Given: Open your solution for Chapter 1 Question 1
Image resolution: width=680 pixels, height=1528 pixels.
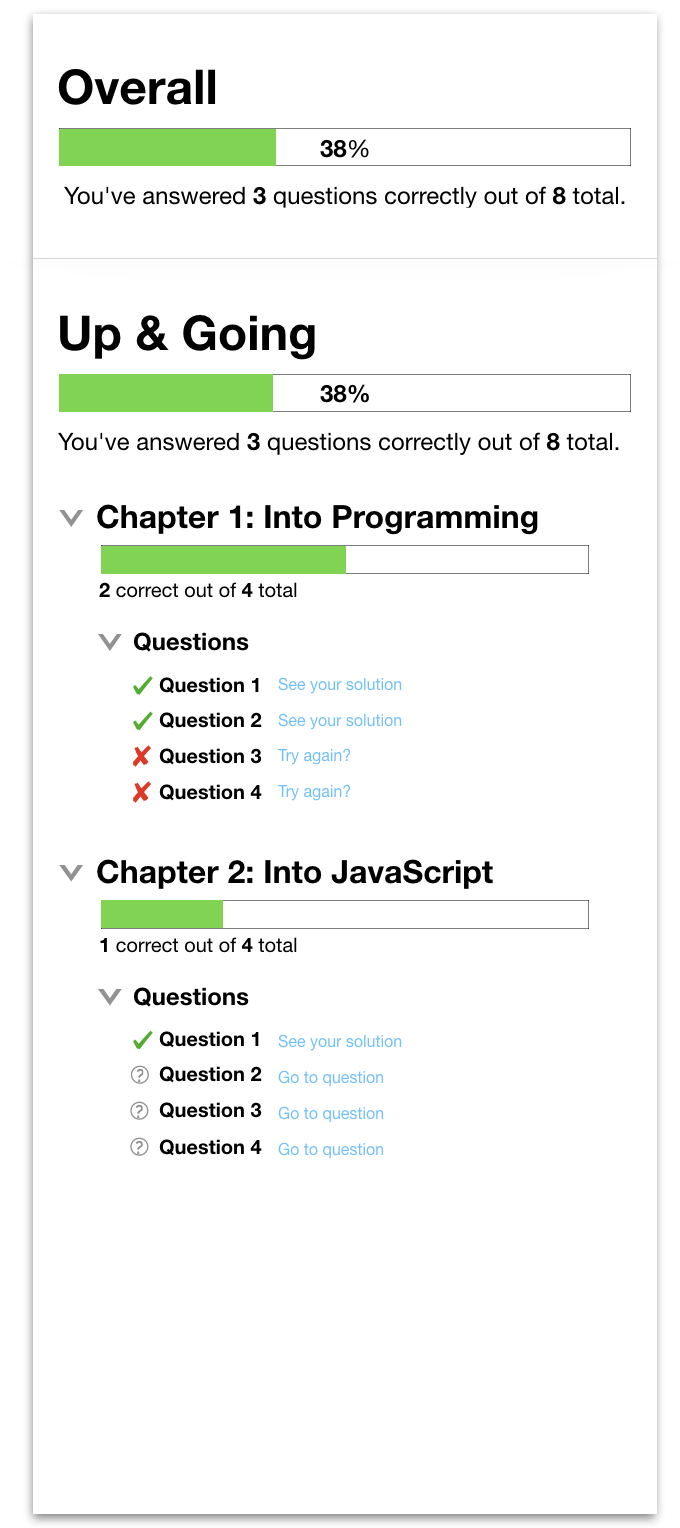Looking at the screenshot, I should coord(339,684).
